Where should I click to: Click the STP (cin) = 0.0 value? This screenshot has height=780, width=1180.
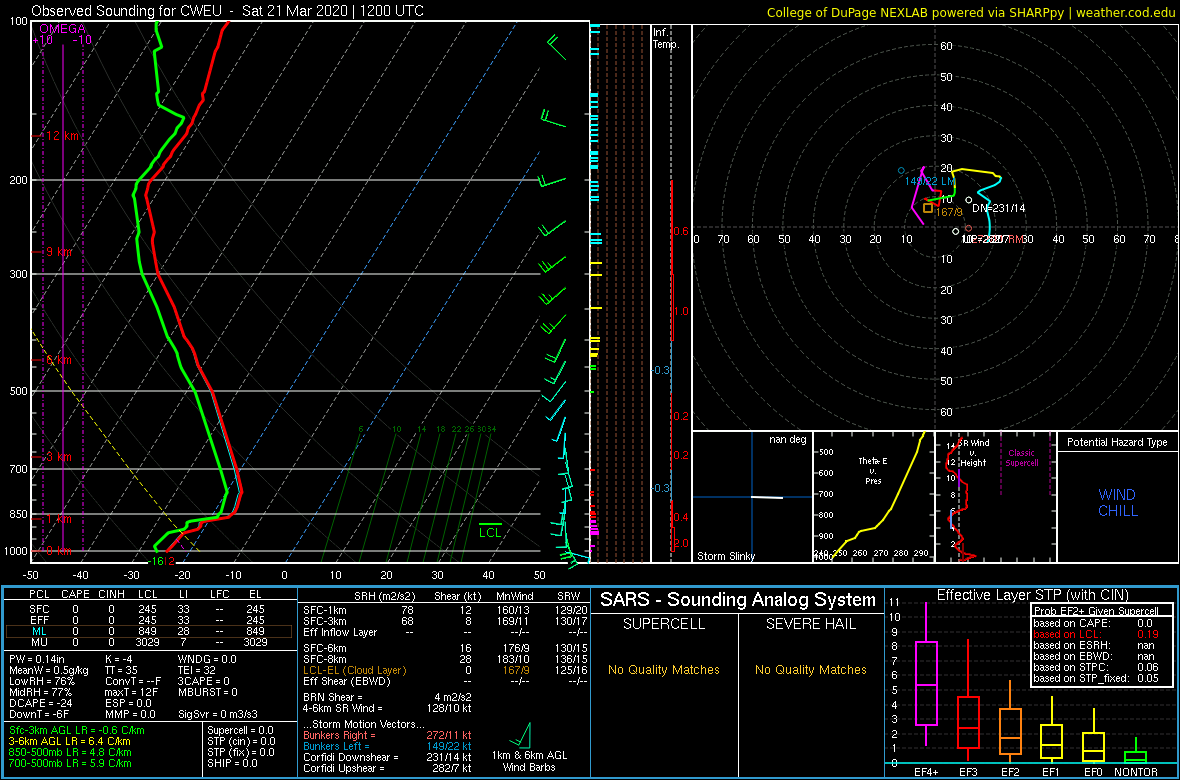(x=242, y=742)
